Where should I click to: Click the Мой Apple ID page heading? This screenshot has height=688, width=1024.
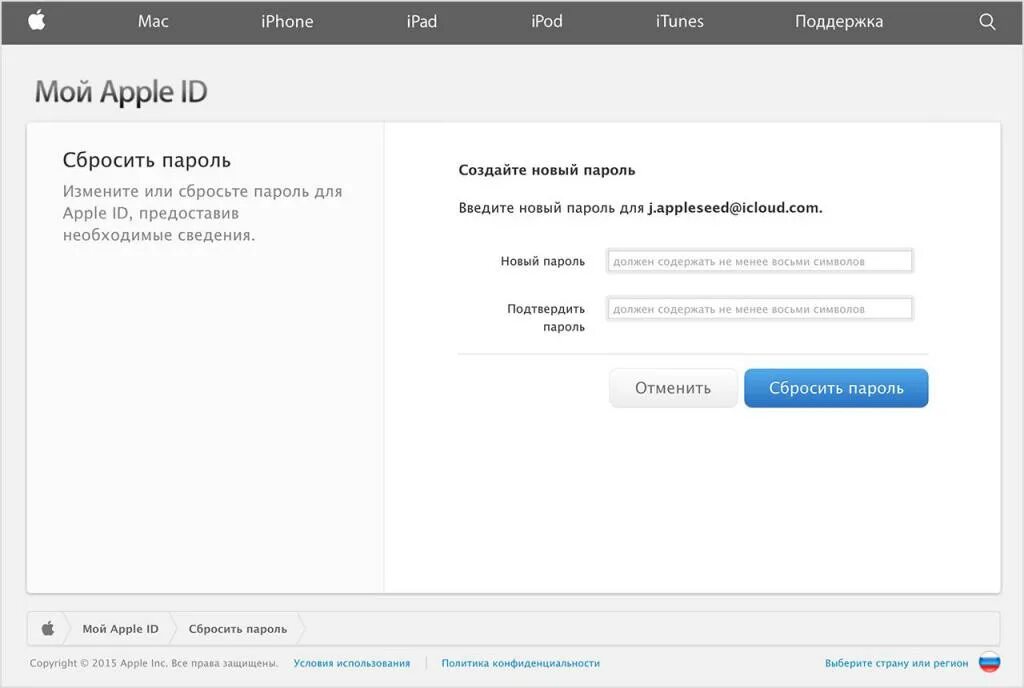click(x=121, y=92)
